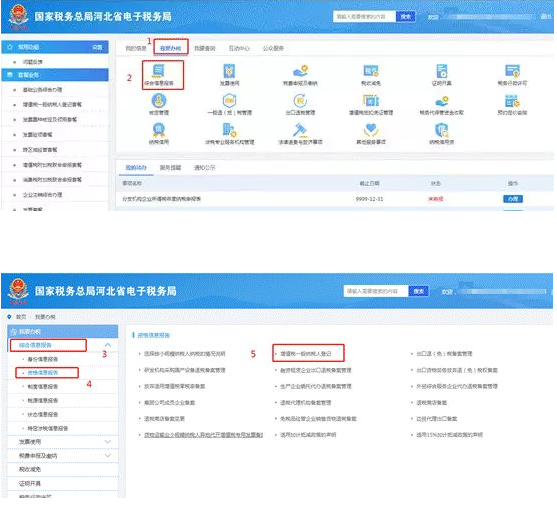Image resolution: width=557 pixels, height=532 pixels.
Task: Select 税源信息报告 in the sidebar
Action: pos(43,400)
